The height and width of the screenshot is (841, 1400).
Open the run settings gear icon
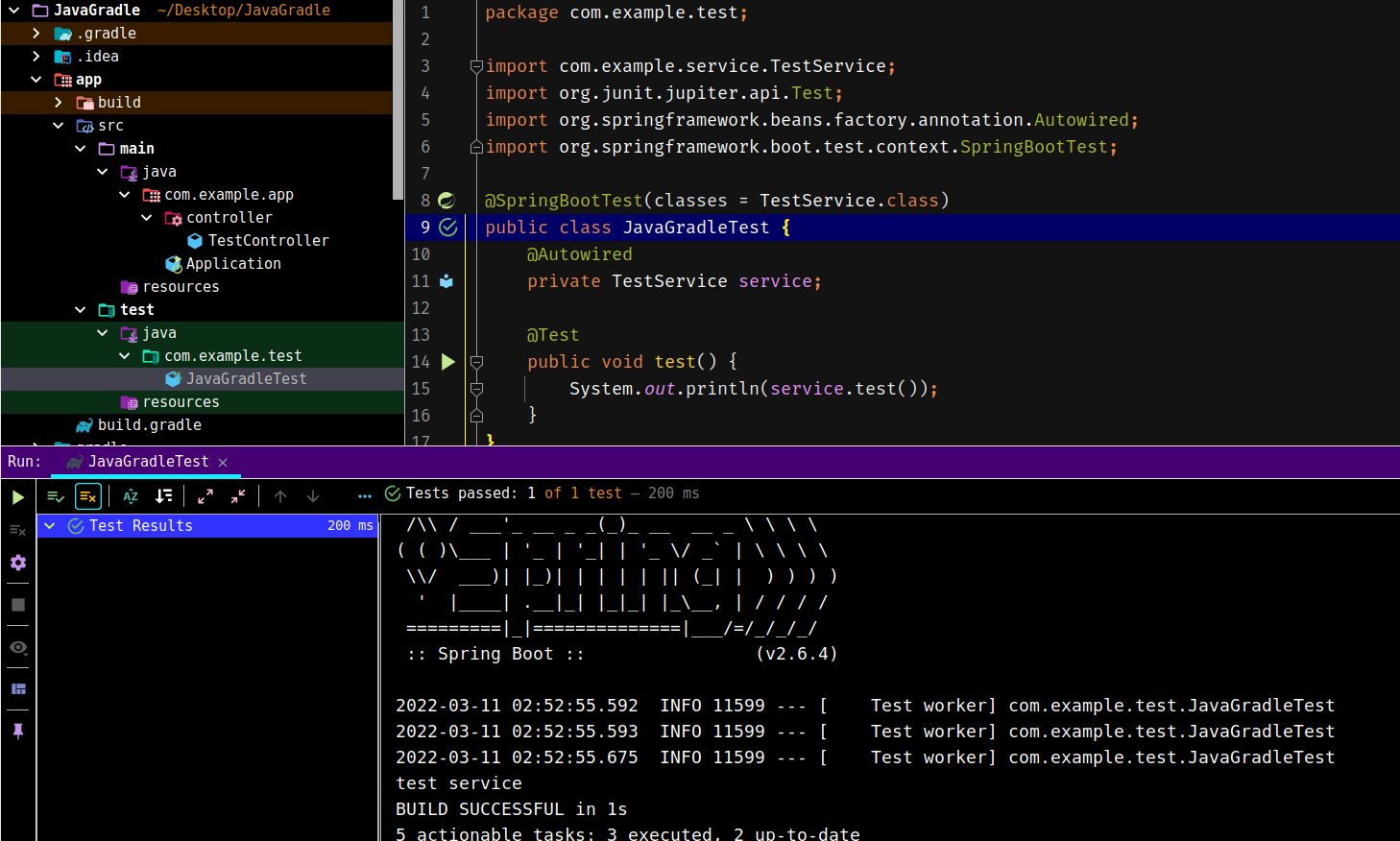click(x=18, y=563)
